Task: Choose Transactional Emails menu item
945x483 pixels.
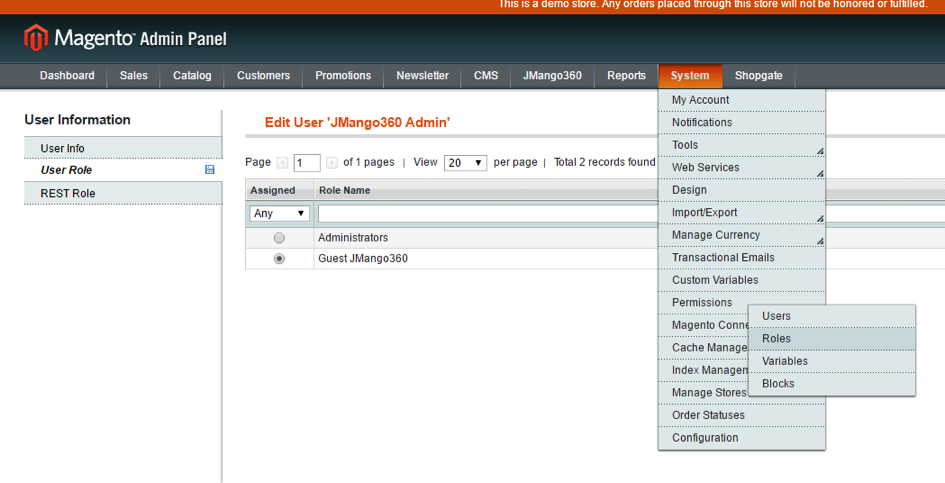Action: (741, 257)
